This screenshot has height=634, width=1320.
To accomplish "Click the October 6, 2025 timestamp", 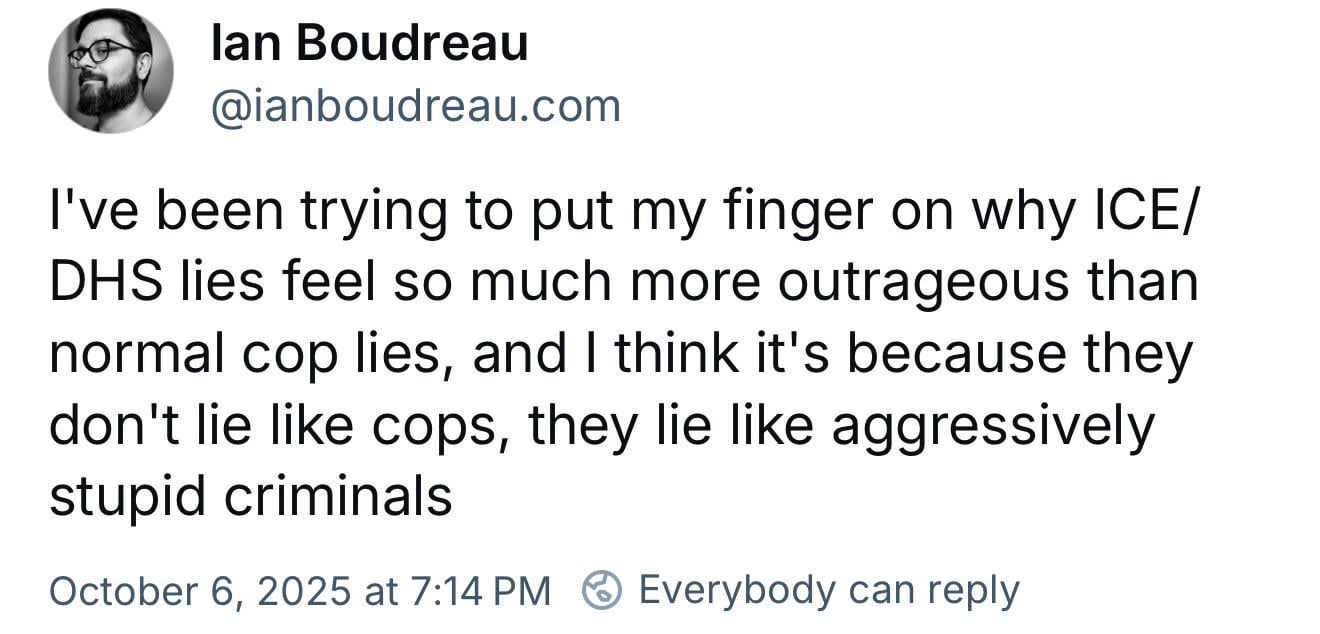I will (x=299, y=590).
